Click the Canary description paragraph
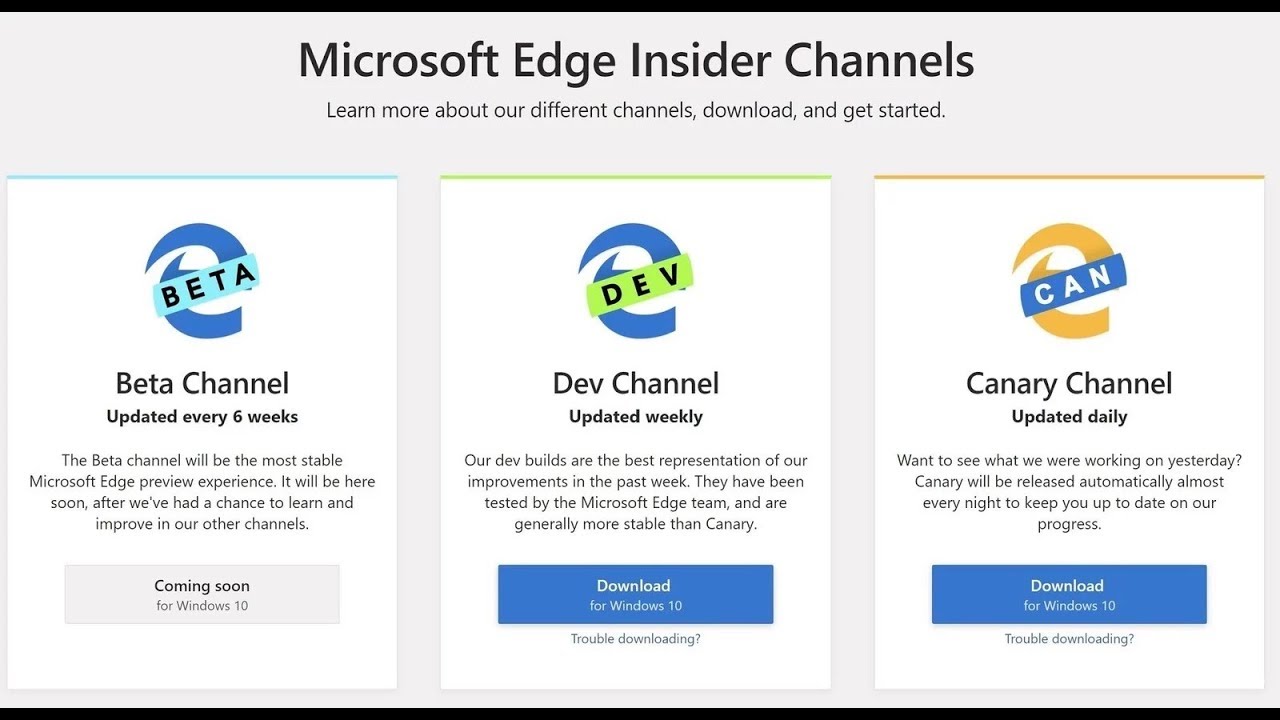The image size is (1280, 720). [x=1069, y=492]
